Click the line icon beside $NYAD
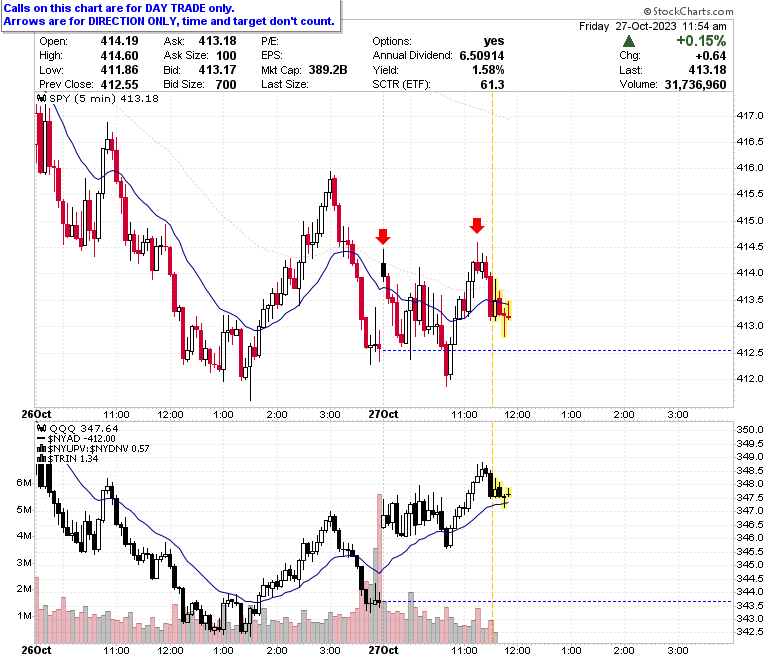 (42, 439)
